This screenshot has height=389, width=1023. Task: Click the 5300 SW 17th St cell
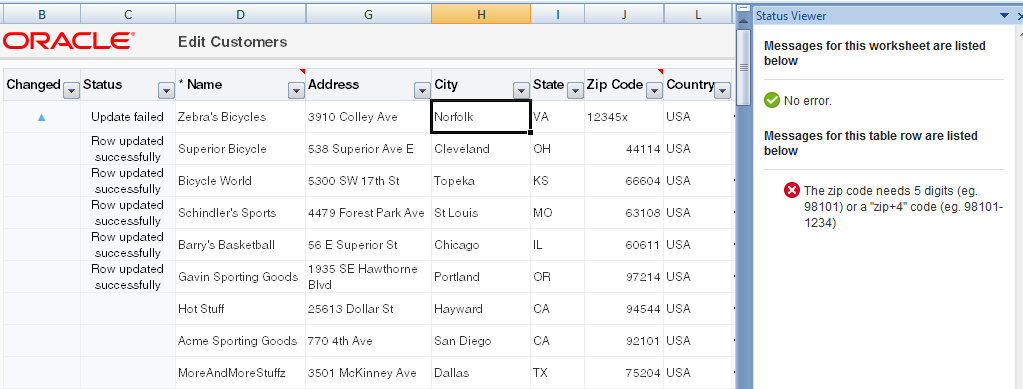click(368, 181)
